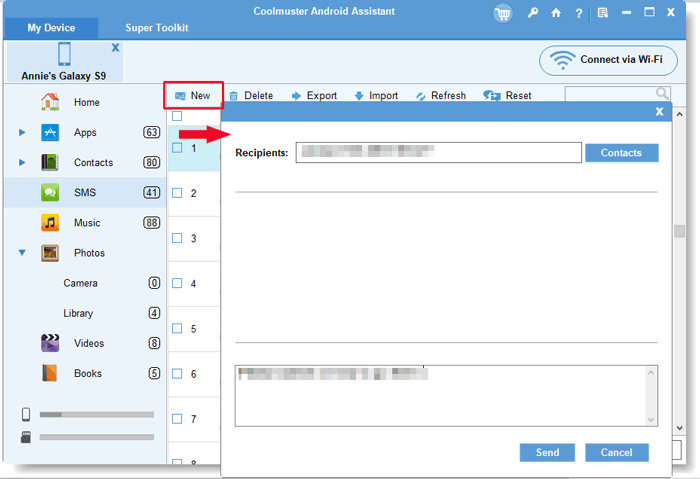Check the box for message row 4
This screenshot has width=700, height=479.
click(177, 283)
